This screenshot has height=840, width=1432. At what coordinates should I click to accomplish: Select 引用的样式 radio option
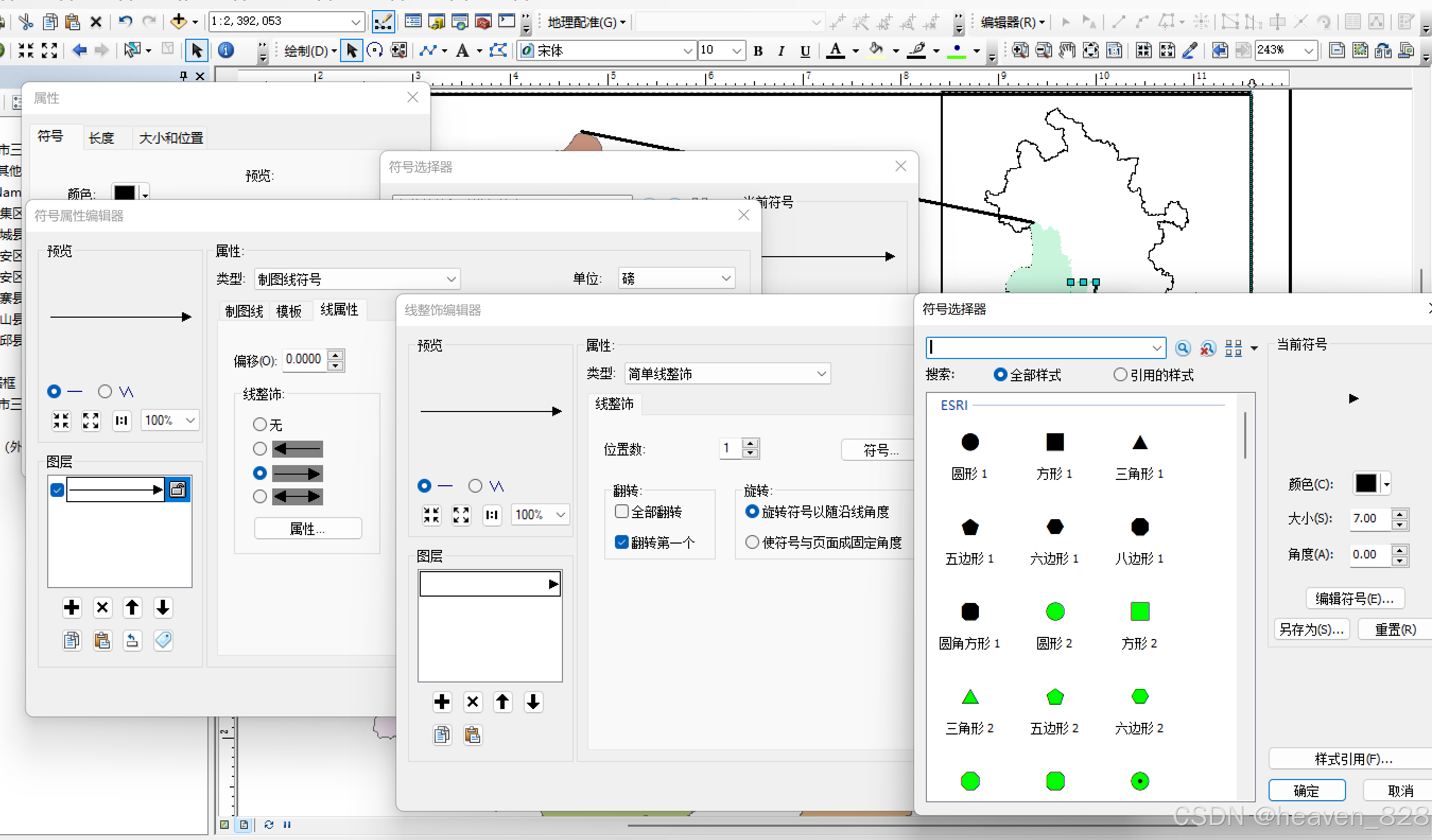point(1120,375)
